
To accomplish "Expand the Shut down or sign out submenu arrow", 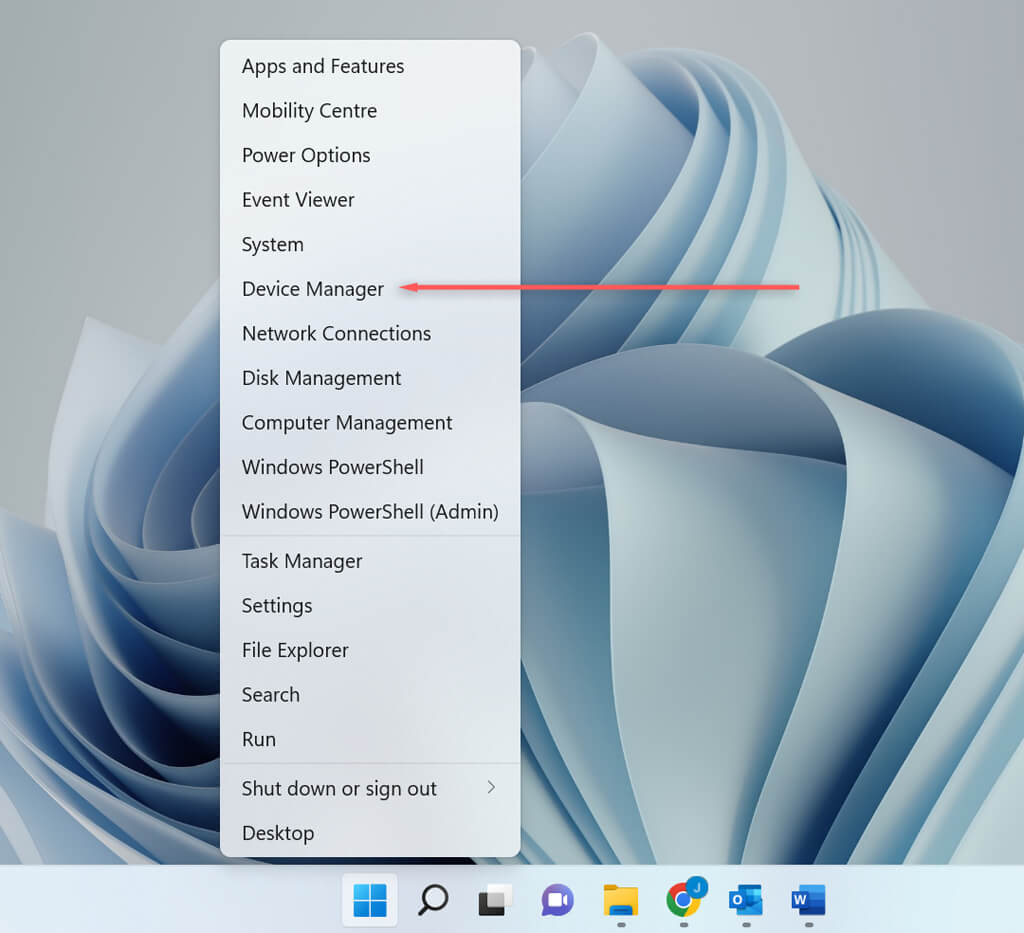I will [x=491, y=788].
